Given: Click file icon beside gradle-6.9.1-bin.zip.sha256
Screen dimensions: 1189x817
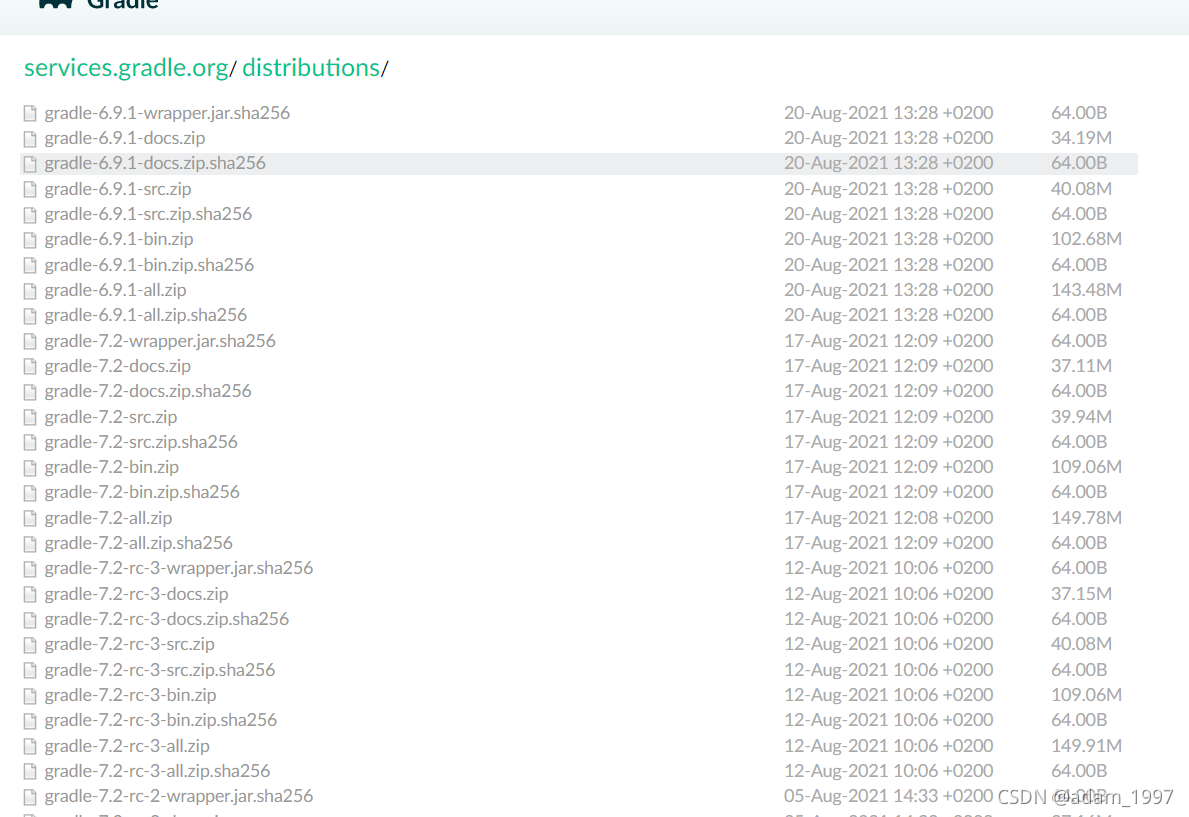Looking at the screenshot, I should 30,266.
